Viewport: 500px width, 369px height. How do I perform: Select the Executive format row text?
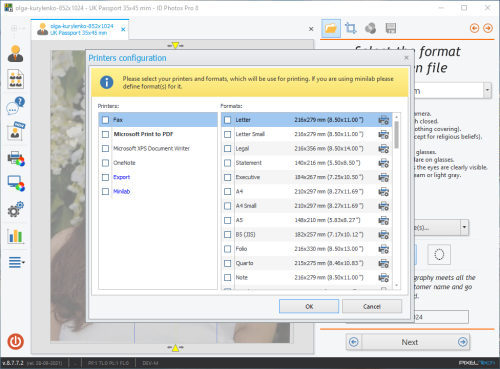tap(248, 177)
